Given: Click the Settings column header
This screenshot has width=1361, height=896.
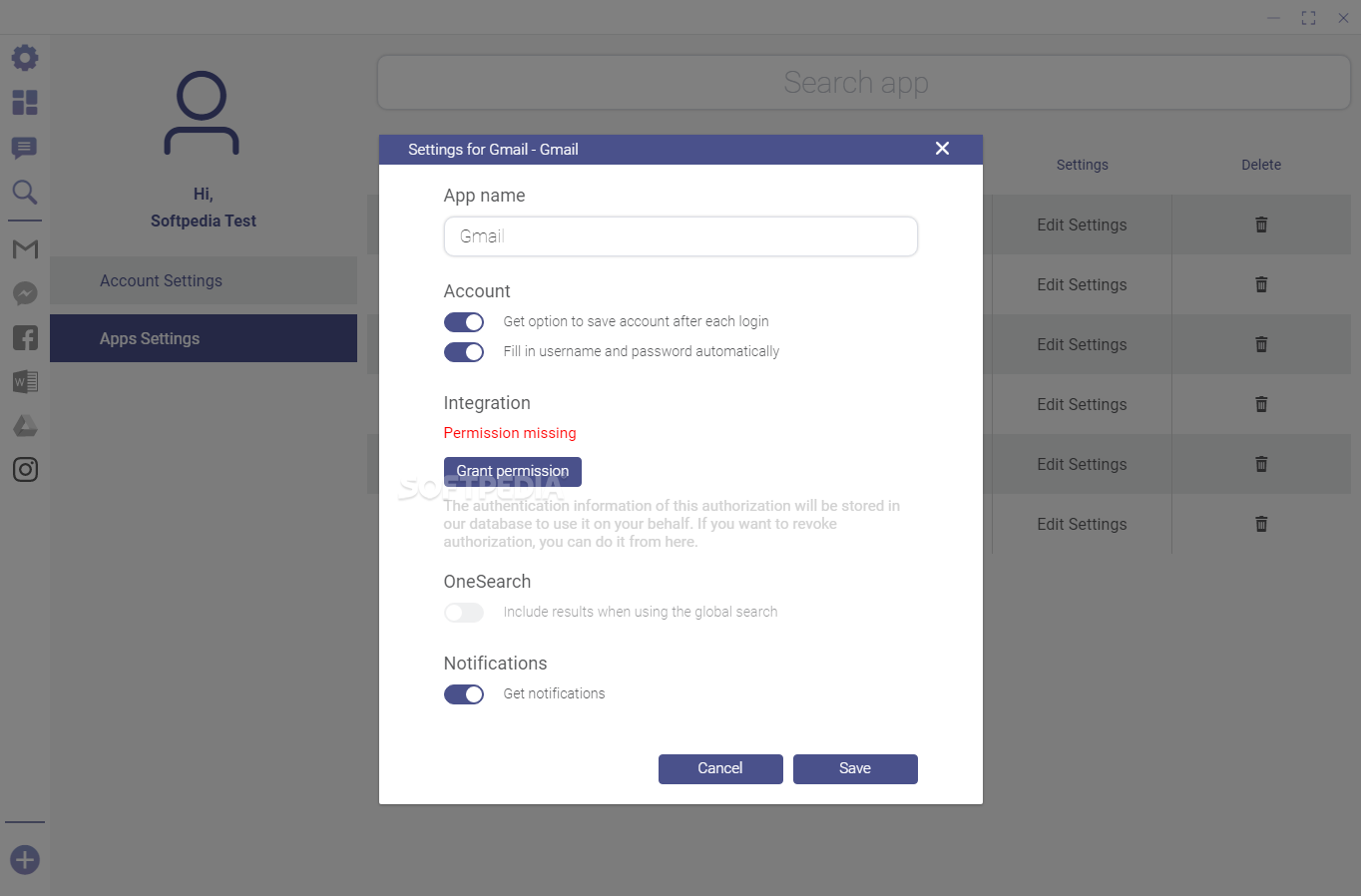Looking at the screenshot, I should pyautogui.click(x=1083, y=165).
